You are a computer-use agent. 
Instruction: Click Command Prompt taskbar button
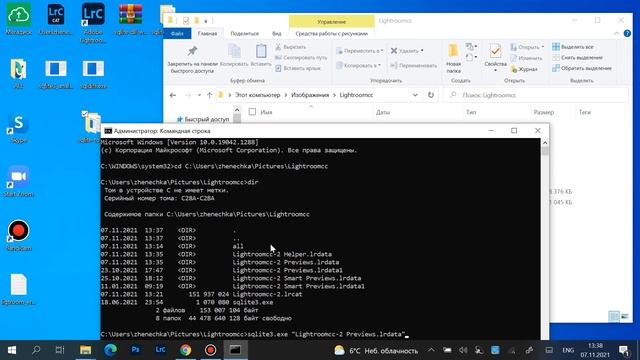pos(235,350)
